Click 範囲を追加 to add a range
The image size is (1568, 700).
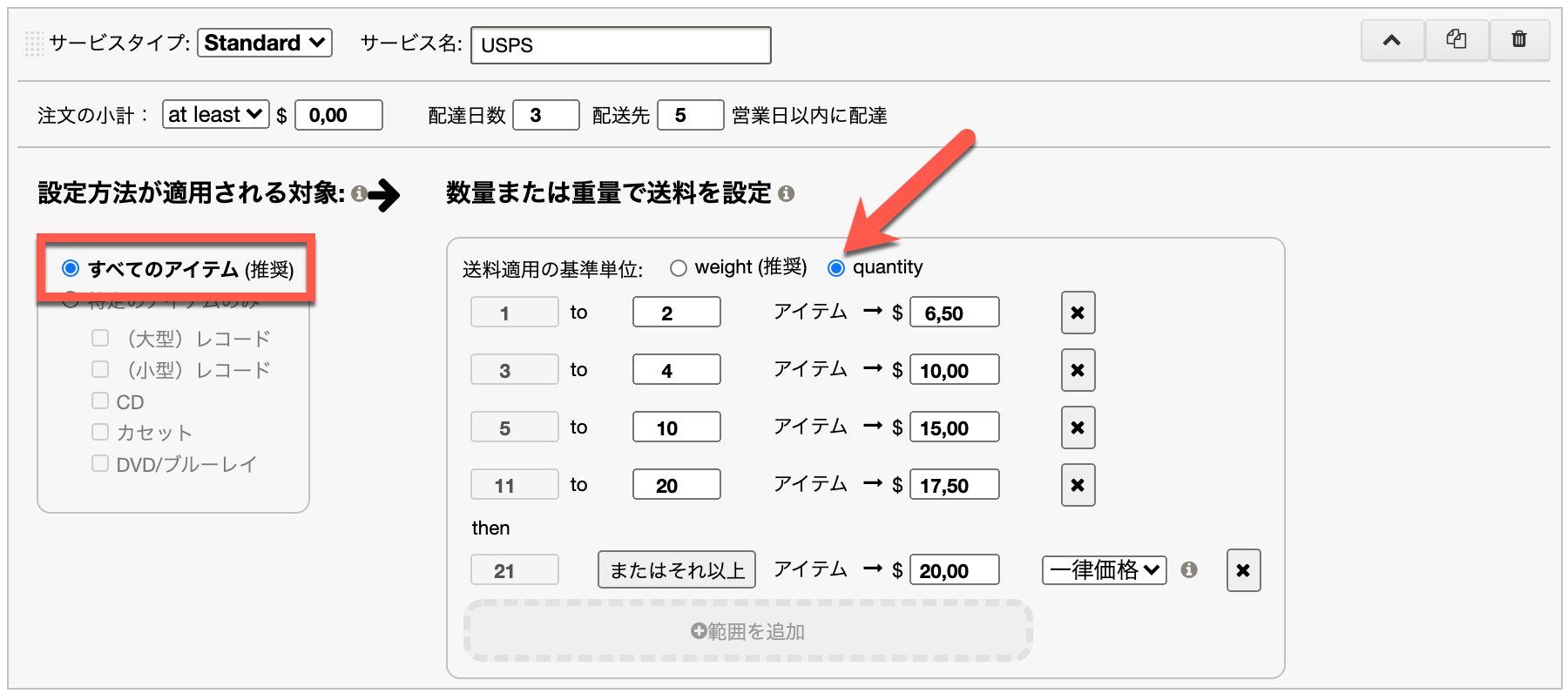pyautogui.click(x=748, y=631)
